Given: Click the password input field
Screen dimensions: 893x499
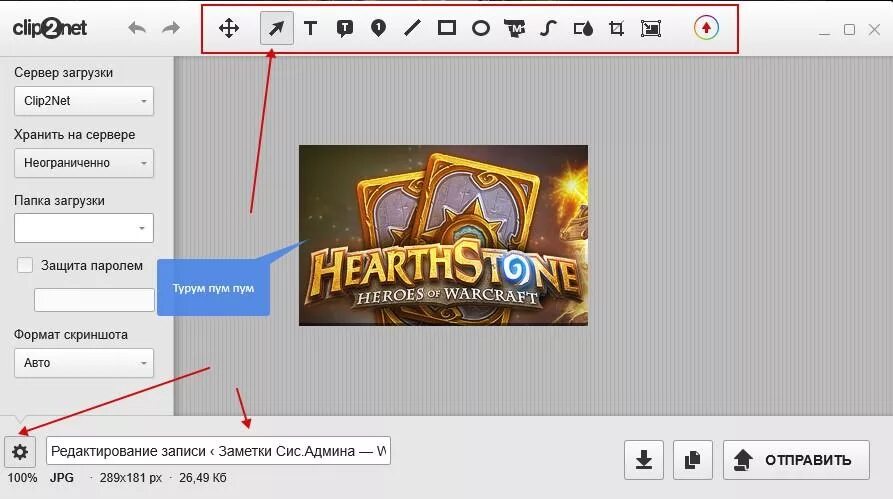Looking at the screenshot, I should tap(94, 300).
